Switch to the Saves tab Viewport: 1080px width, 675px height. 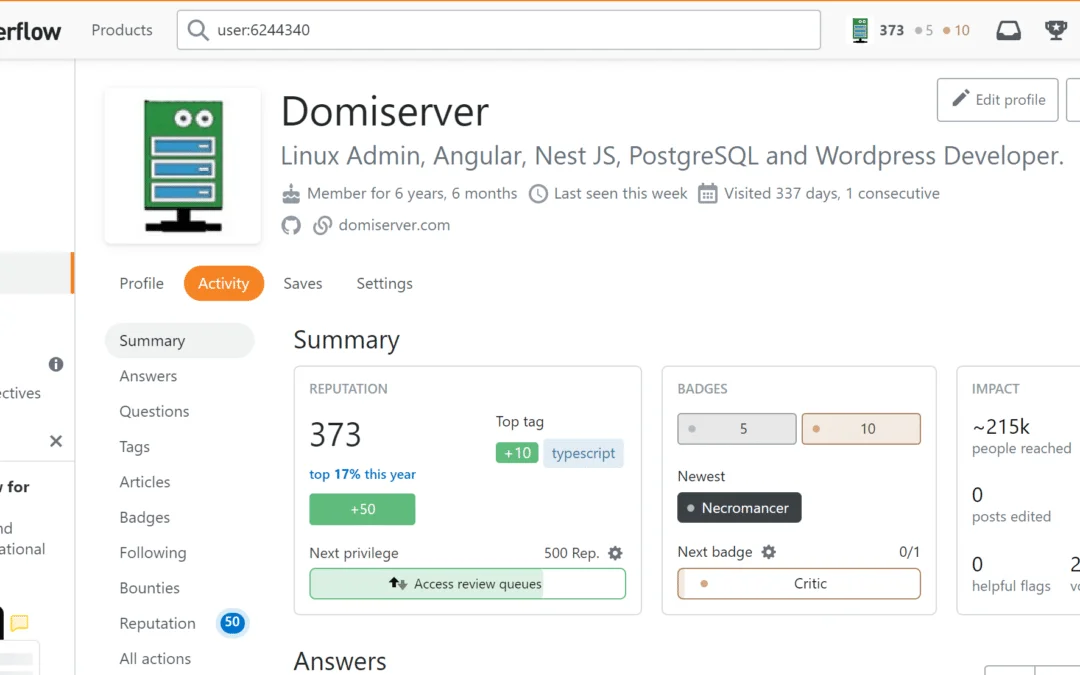[302, 283]
